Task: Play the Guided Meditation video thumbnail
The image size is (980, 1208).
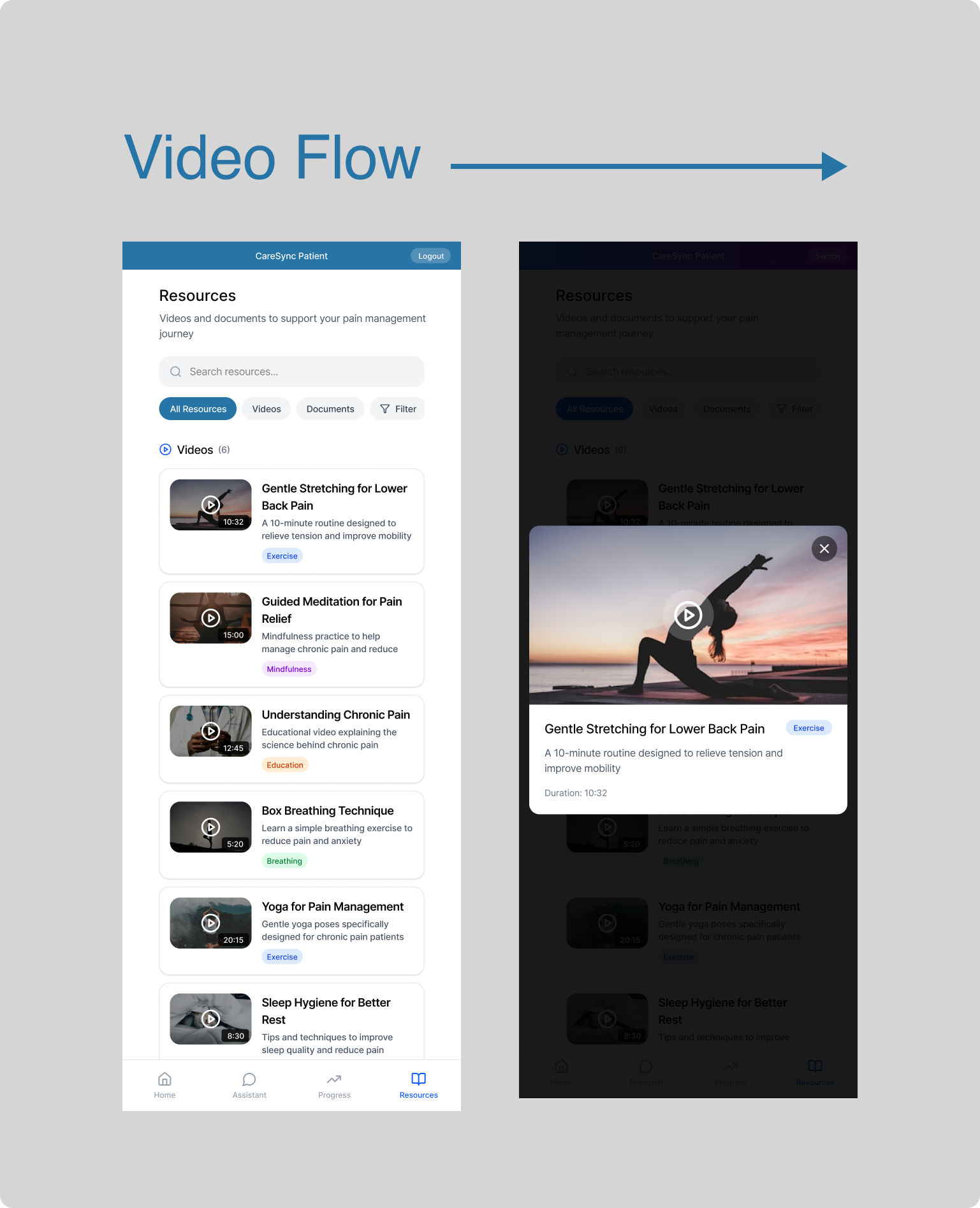Action: click(x=210, y=618)
